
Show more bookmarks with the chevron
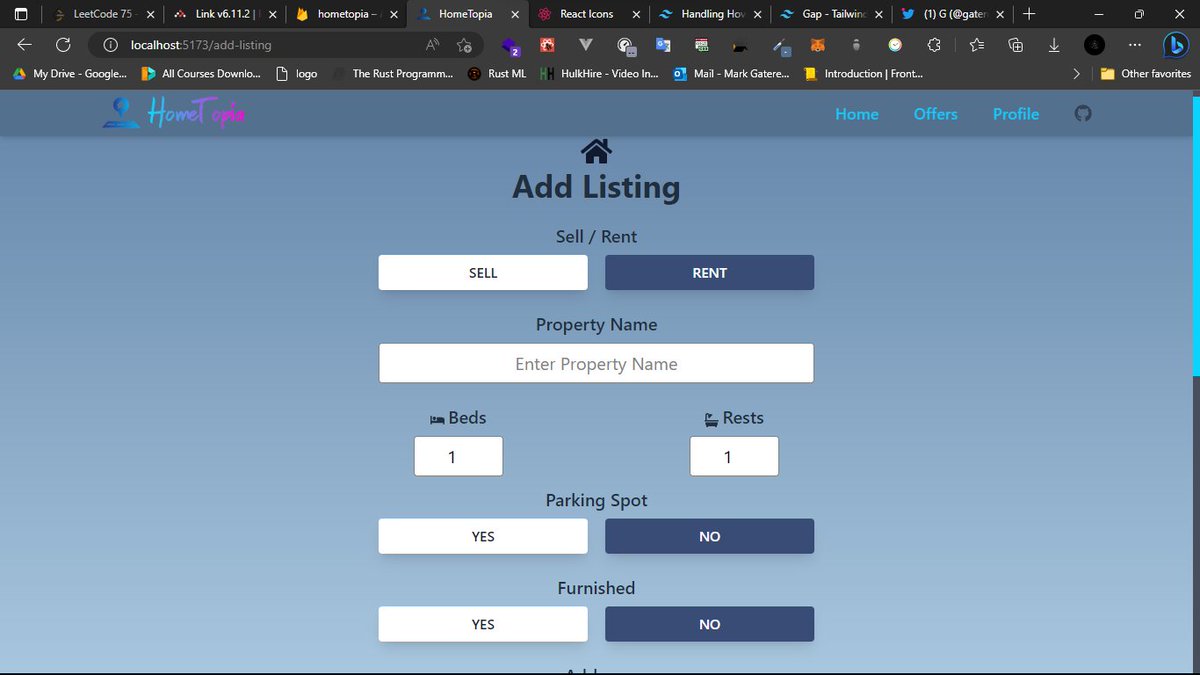tap(1076, 74)
